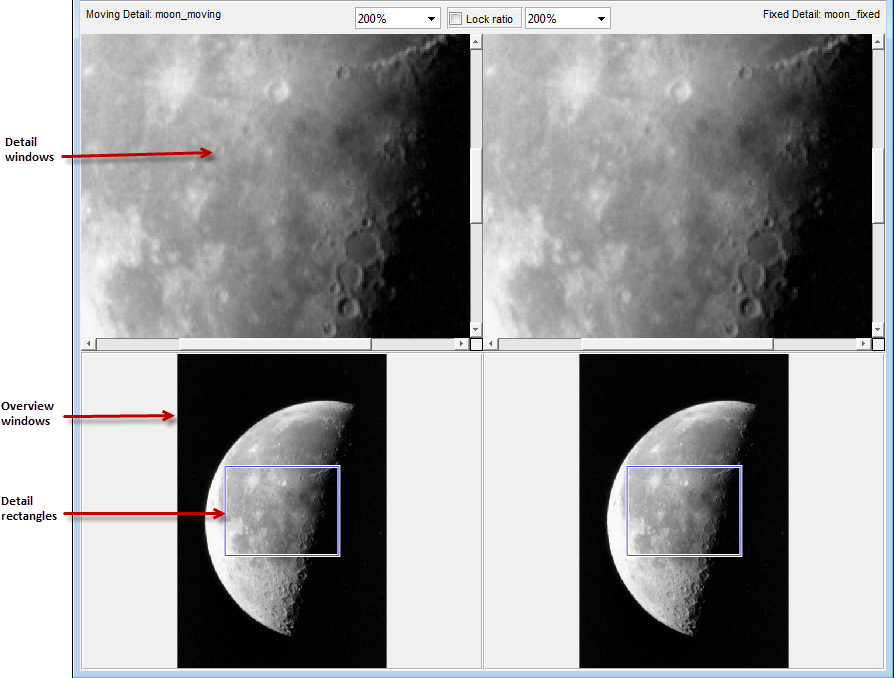Enable the Lock ratio checkbox
Image resolution: width=894 pixels, height=678 pixels.
point(456,19)
